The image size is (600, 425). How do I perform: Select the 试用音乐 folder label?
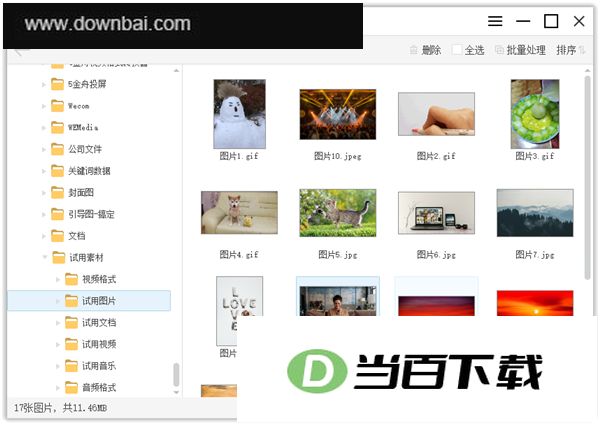[99, 366]
